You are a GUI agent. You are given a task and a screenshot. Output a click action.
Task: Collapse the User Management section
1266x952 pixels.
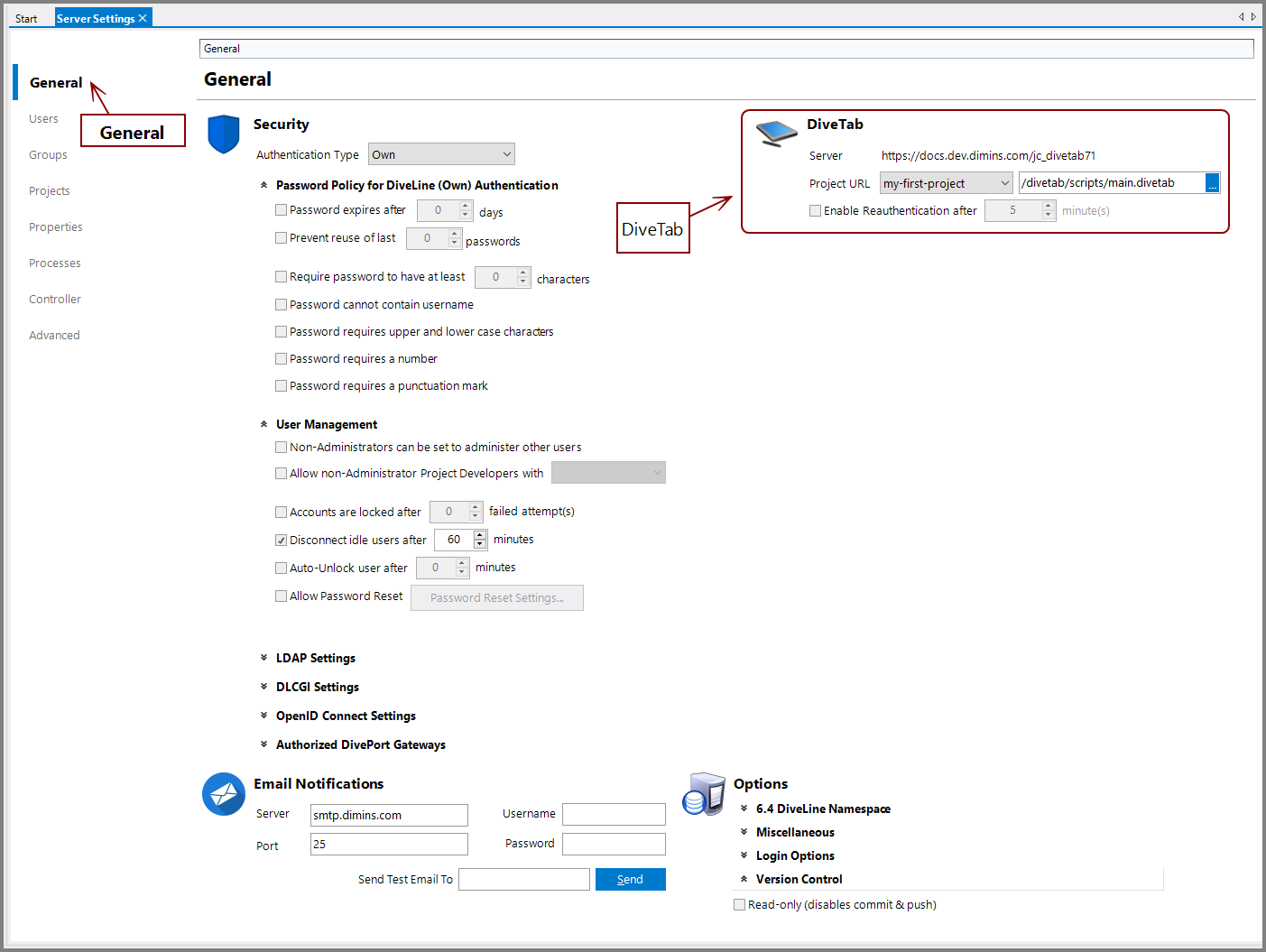point(263,423)
